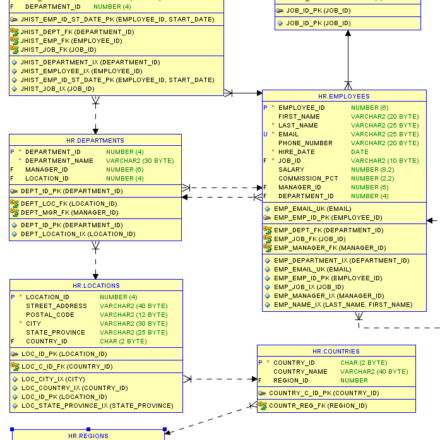Click the REGION_ID column in HR.COUNTRIES
The height and width of the screenshot is (440, 440).
[x=291, y=381]
